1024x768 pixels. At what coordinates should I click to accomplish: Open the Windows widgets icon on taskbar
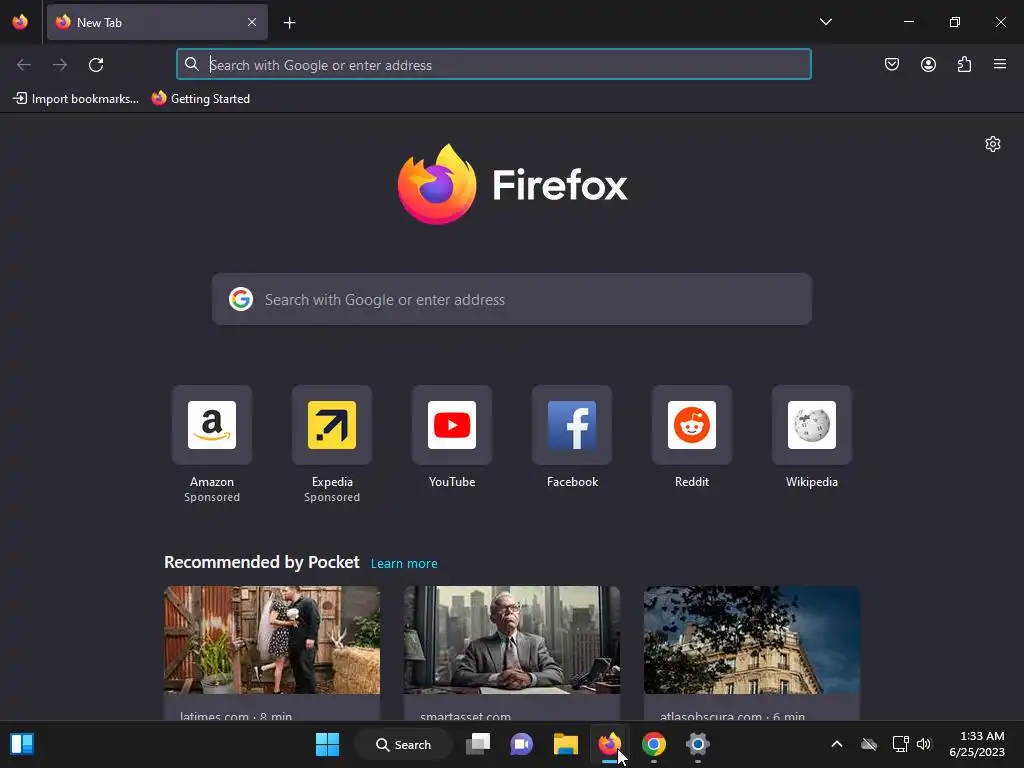[x=22, y=744]
